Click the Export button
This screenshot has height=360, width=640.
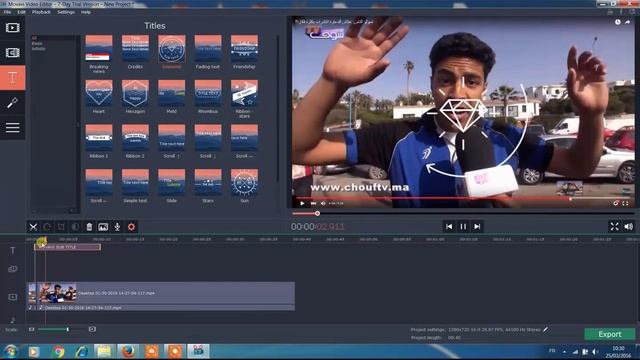(610, 334)
